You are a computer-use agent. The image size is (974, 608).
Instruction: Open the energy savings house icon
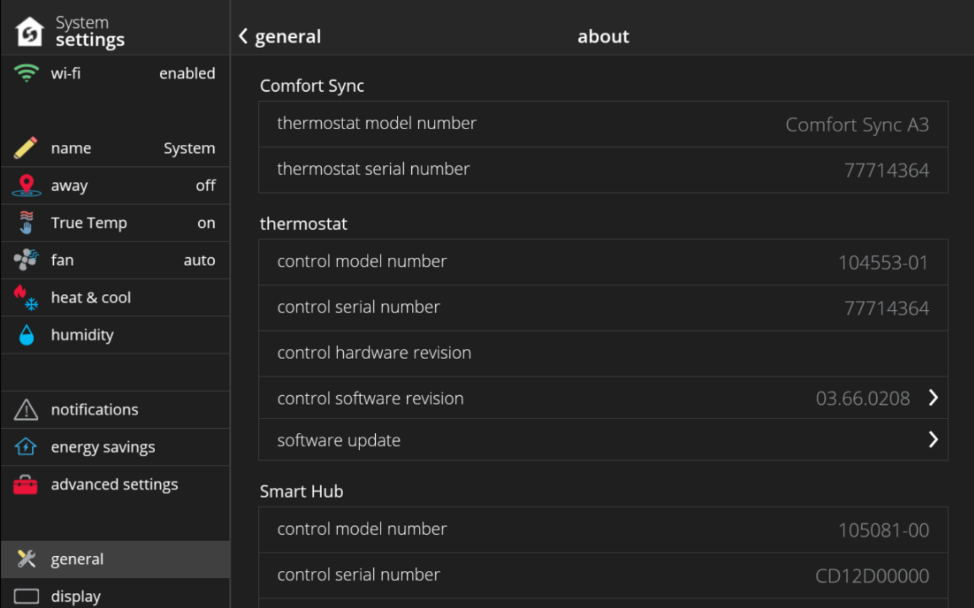26,447
